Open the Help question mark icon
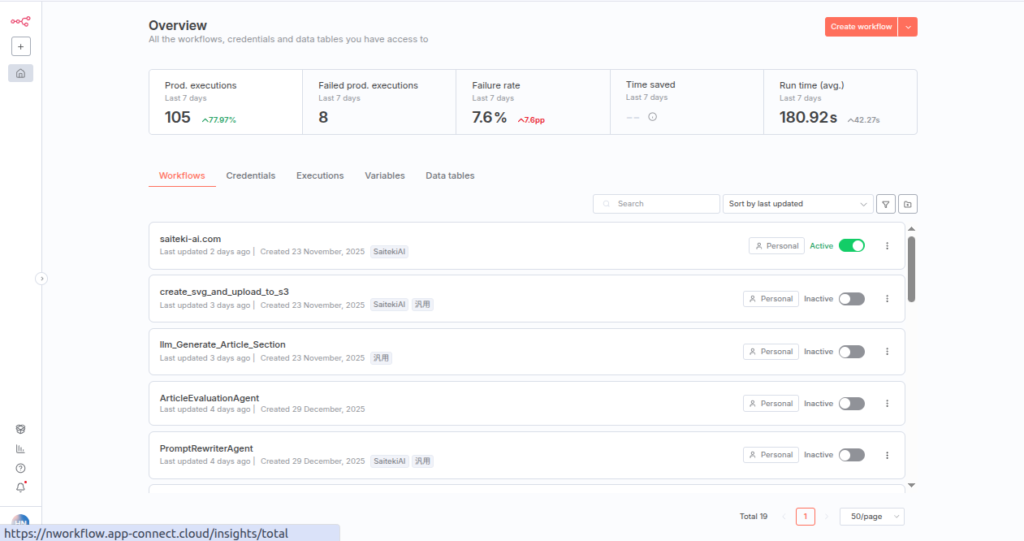Screen dimensions: 1024x541 [21, 468]
